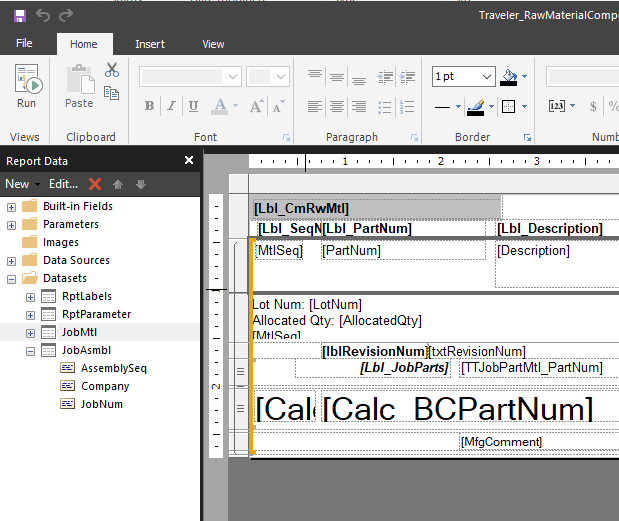Expand the Built-in Fields folder
Screen dimensions: 619x521
(12, 206)
